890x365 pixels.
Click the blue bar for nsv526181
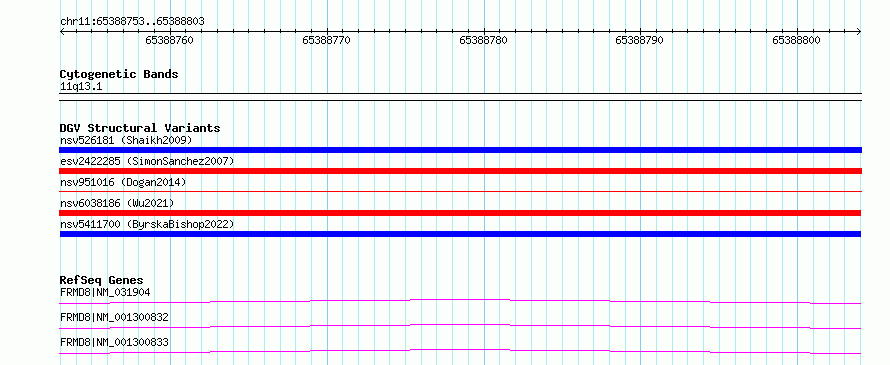click(x=460, y=150)
